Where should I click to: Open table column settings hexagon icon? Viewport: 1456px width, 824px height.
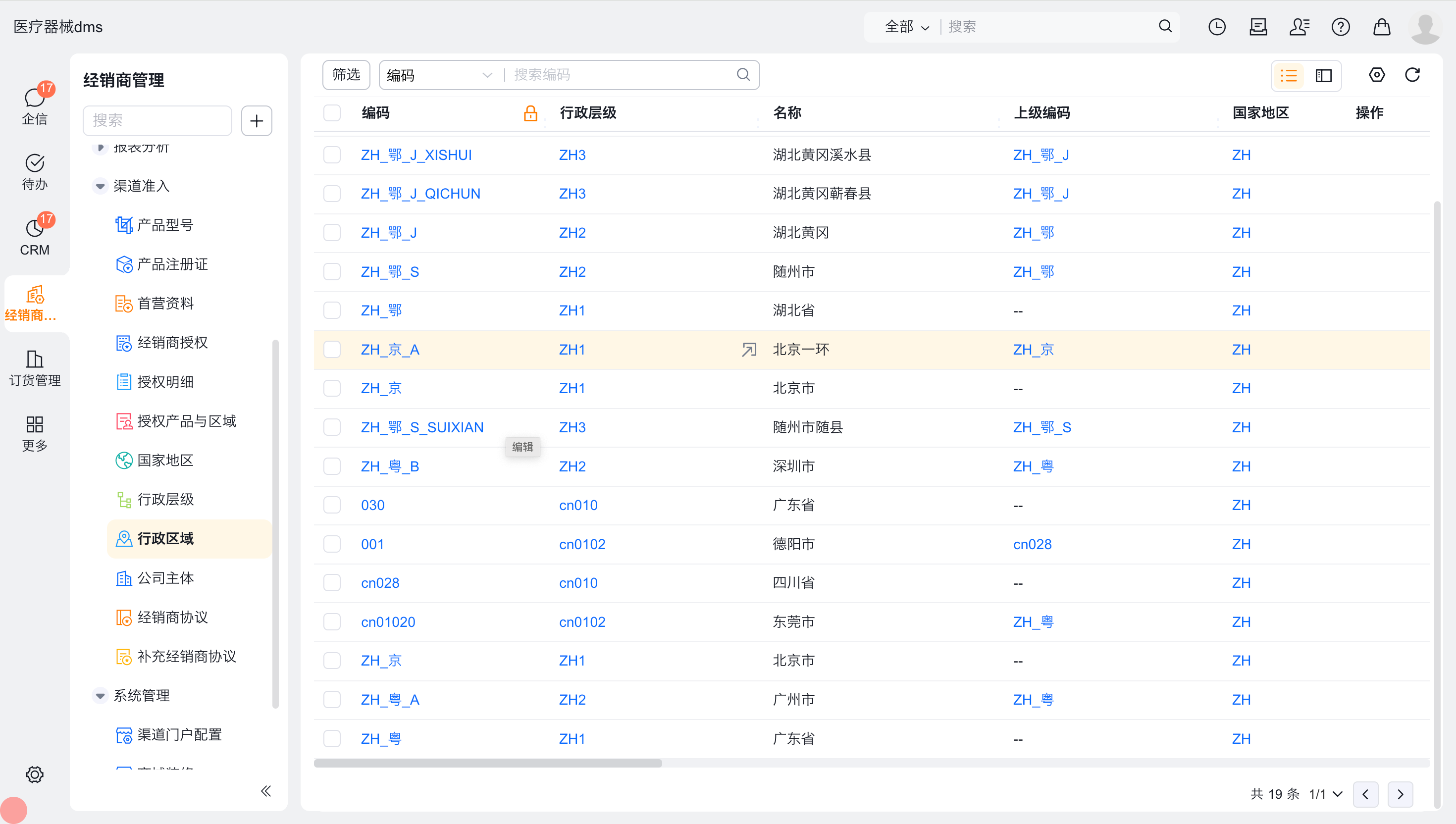[1377, 75]
